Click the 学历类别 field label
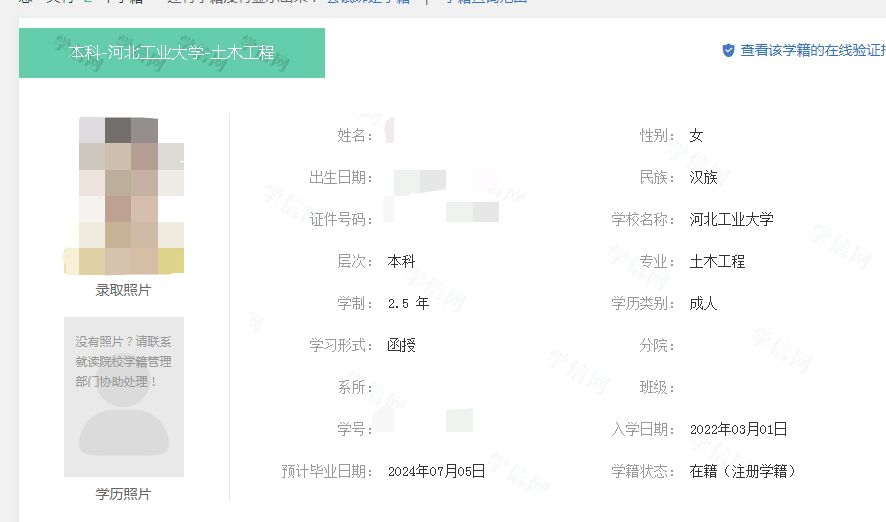 642,303
